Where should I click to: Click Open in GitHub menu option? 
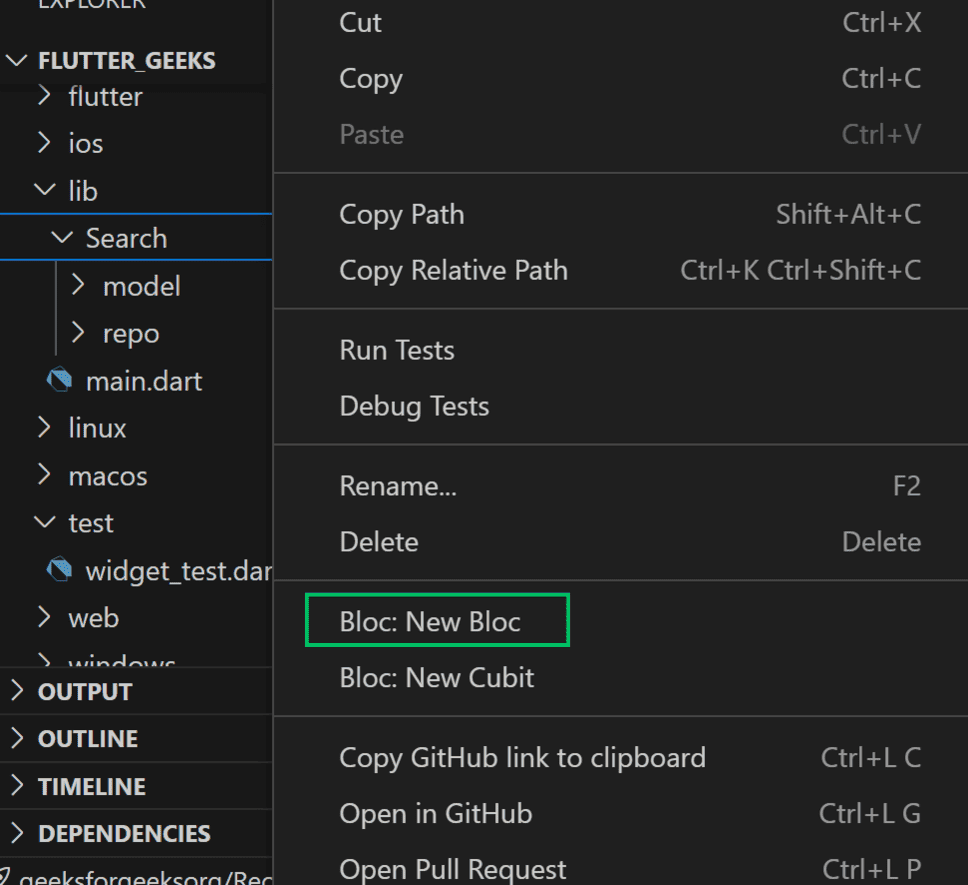435,814
